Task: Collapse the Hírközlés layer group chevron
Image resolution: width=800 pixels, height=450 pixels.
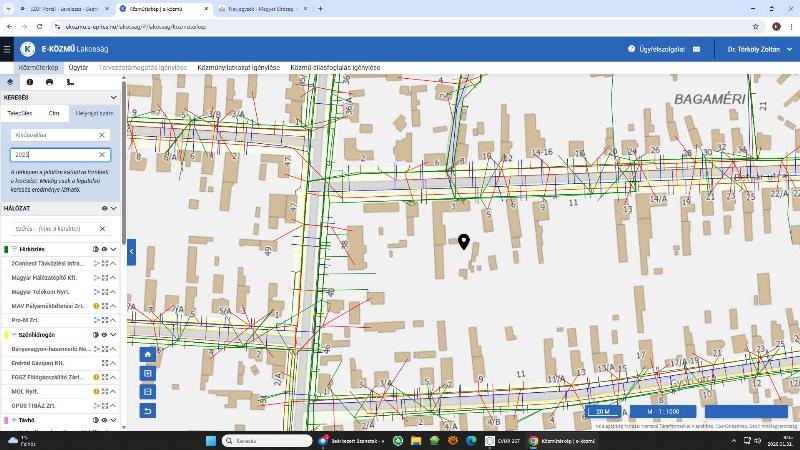Action: (x=114, y=249)
